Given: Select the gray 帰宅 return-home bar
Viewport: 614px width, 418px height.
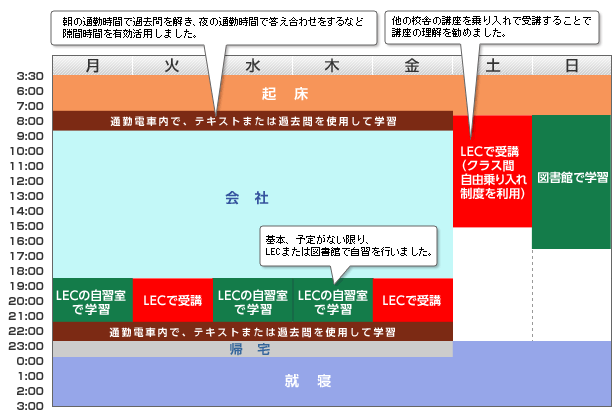Looking at the screenshot, I should (253, 349).
